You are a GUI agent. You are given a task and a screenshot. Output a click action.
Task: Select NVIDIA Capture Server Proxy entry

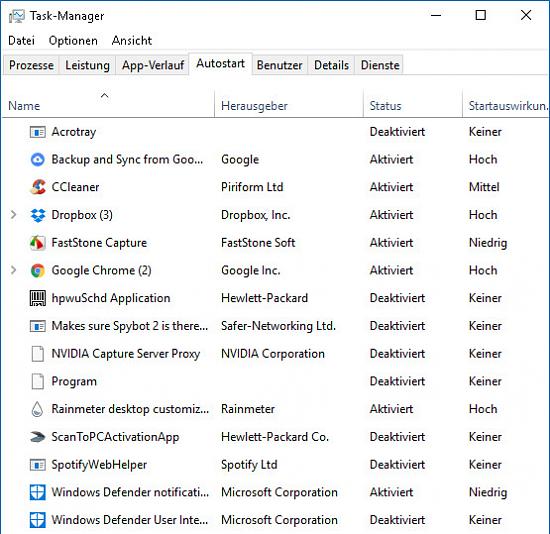126,354
